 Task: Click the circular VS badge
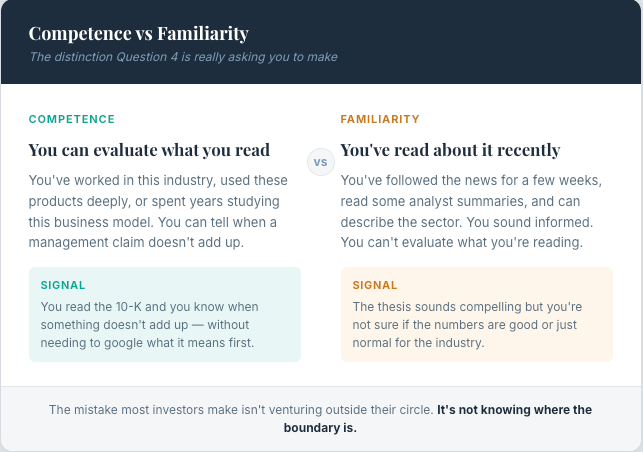(x=321, y=162)
